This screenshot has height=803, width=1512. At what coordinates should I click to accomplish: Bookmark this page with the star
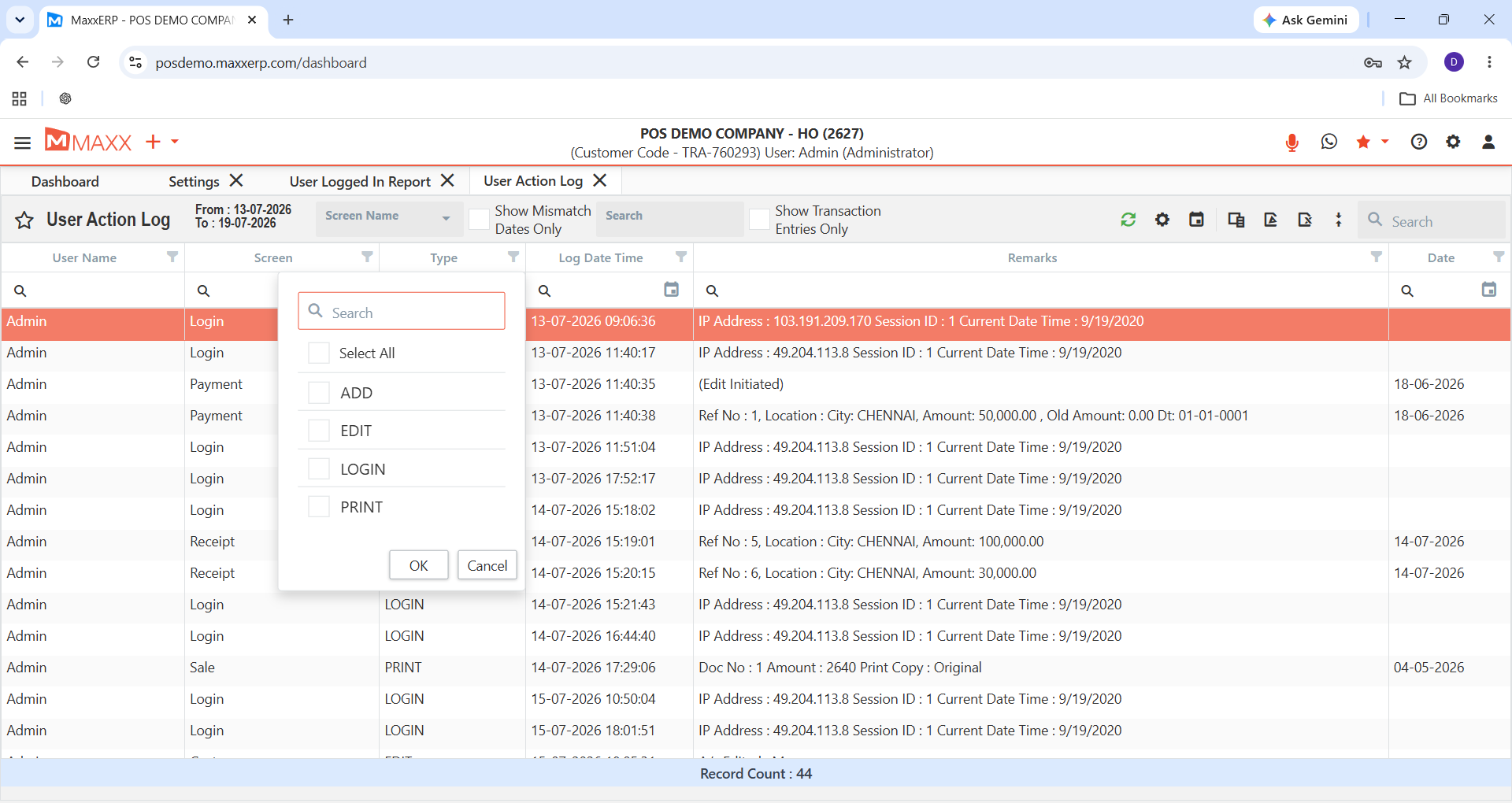pyautogui.click(x=1405, y=62)
